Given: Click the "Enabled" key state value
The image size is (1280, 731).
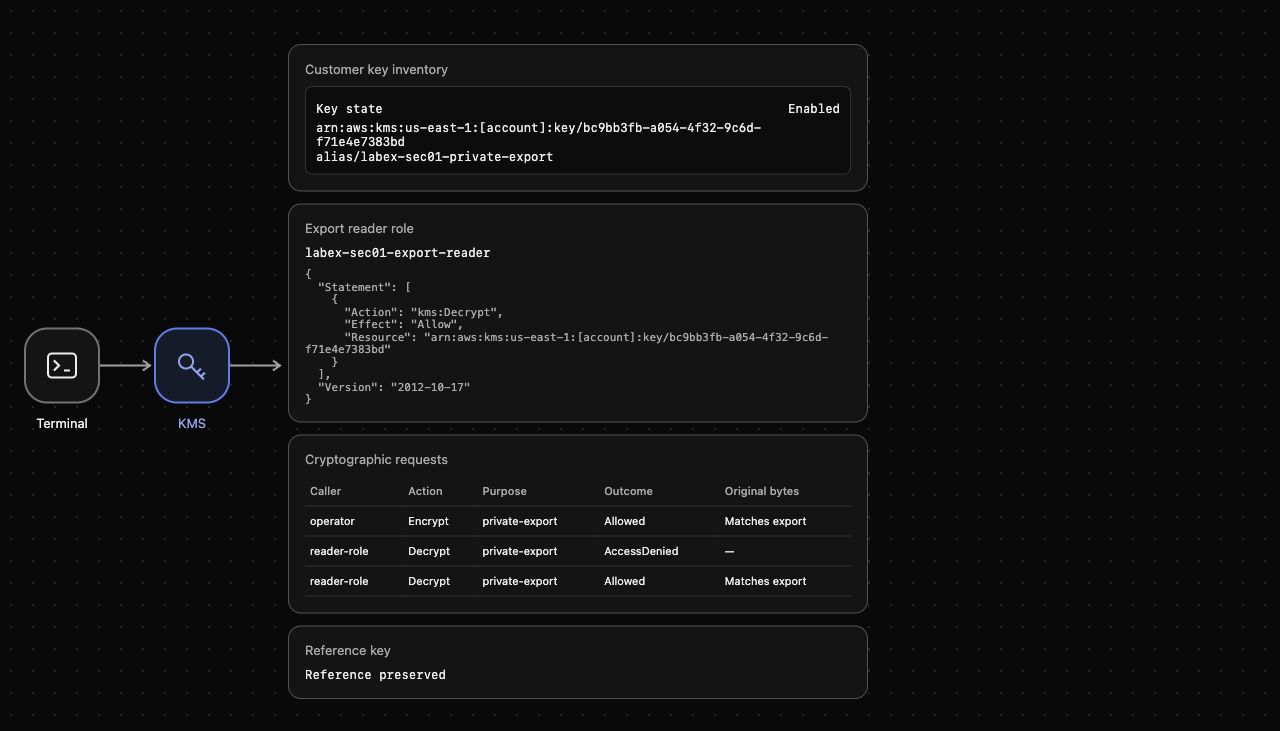Looking at the screenshot, I should pyautogui.click(x=814, y=109).
